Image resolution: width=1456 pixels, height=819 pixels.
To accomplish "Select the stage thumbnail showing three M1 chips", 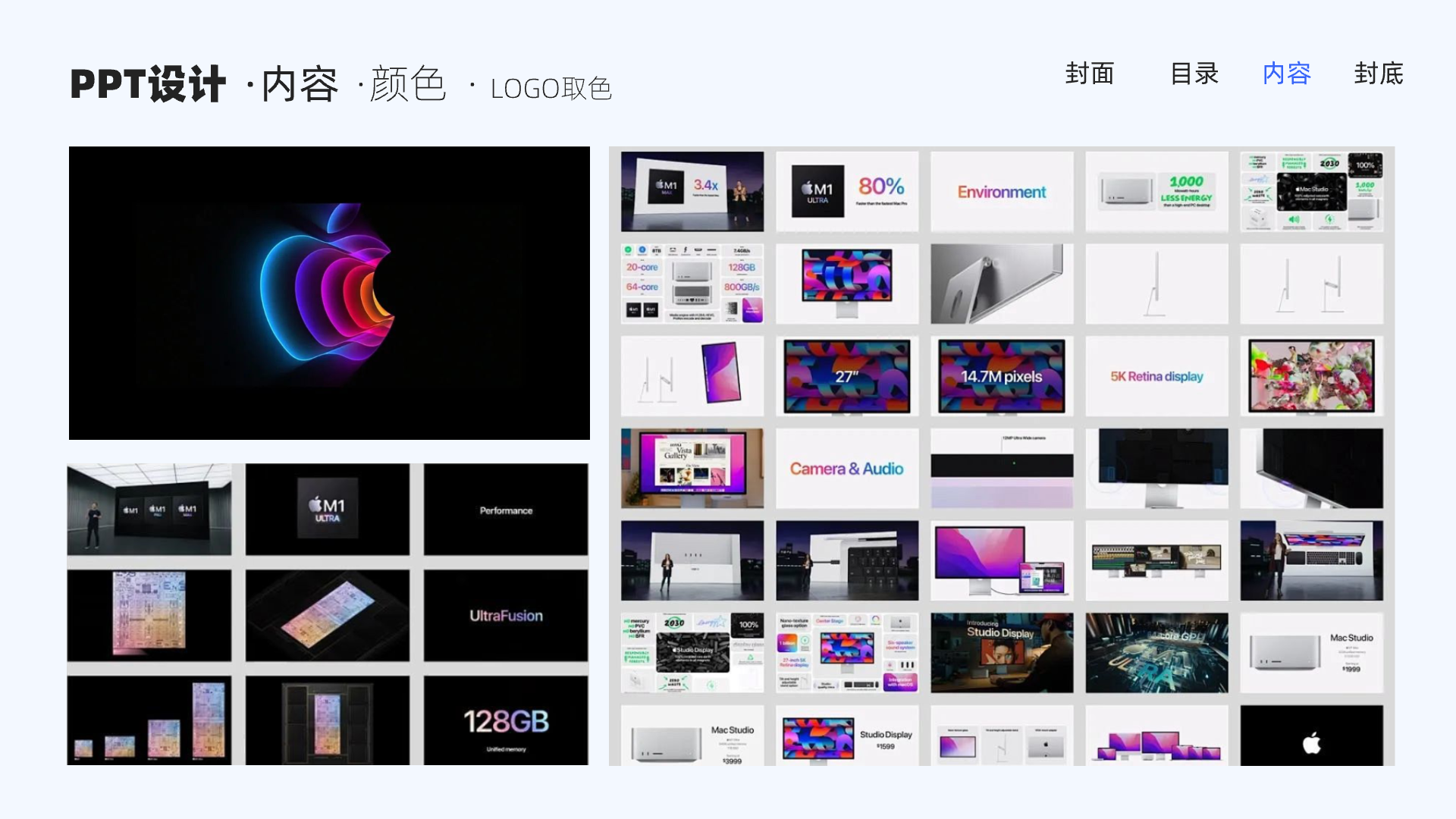I will point(149,510).
